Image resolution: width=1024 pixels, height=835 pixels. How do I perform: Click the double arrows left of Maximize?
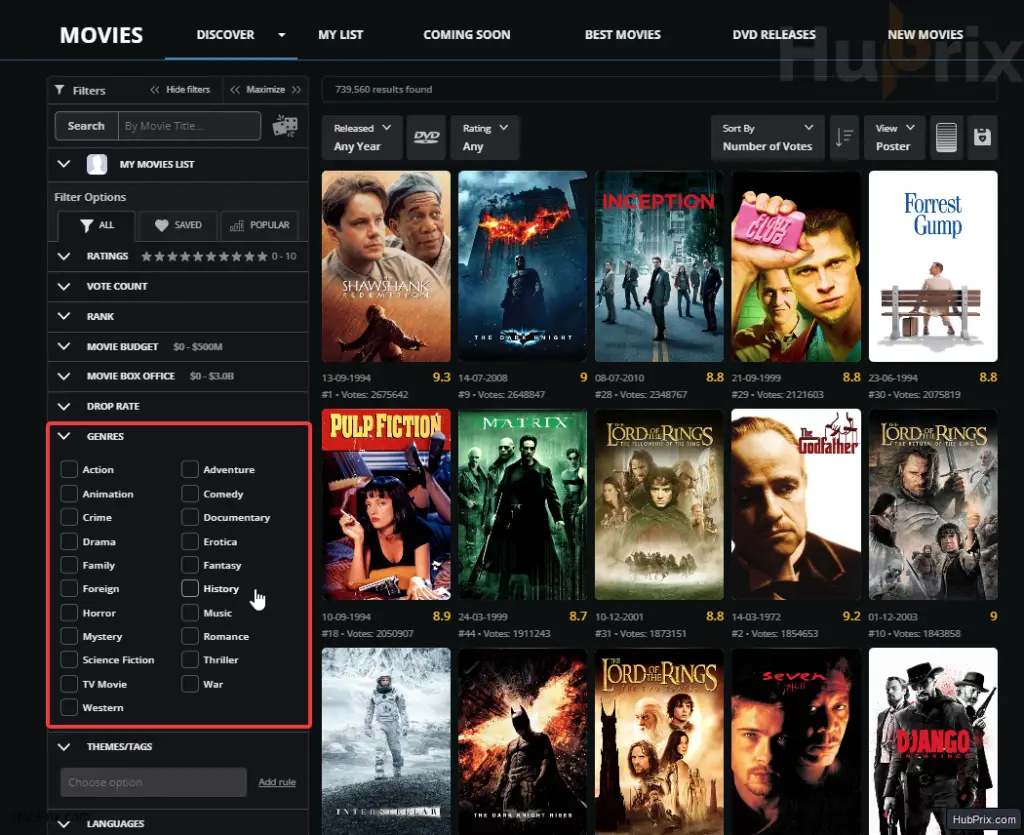click(x=235, y=90)
